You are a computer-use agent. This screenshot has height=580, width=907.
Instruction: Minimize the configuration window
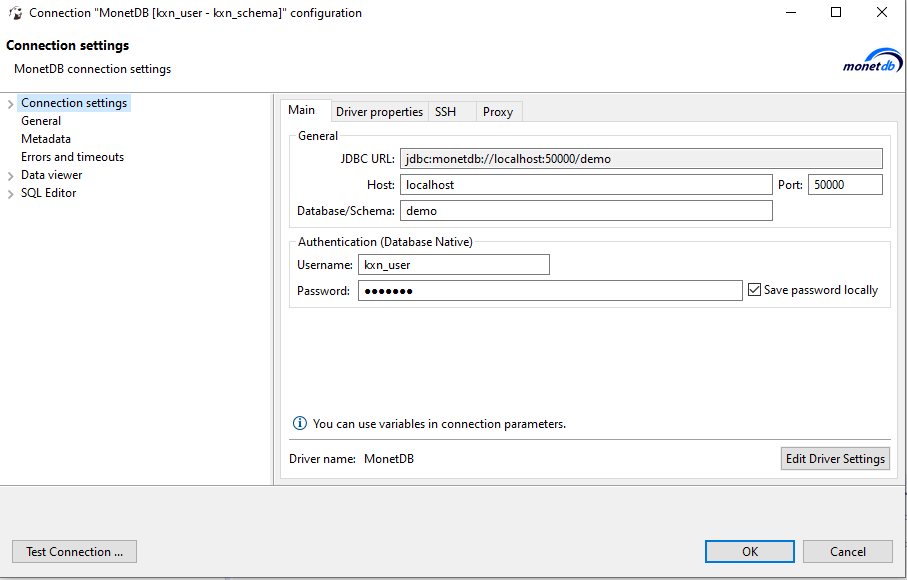click(x=791, y=12)
